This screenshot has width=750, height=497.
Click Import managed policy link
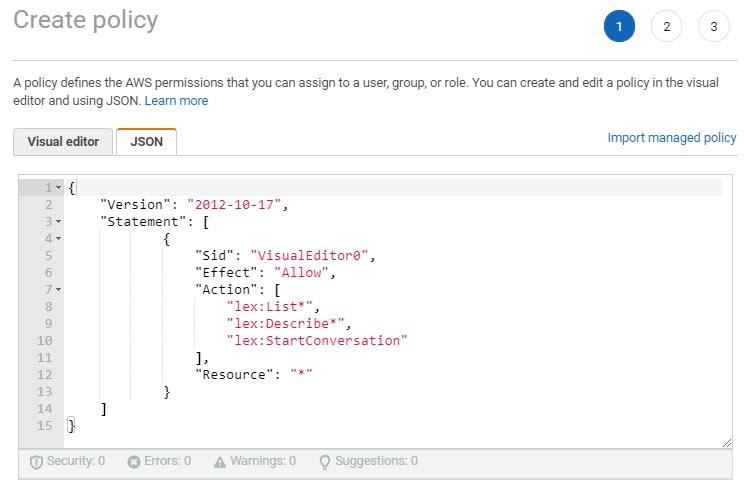pos(671,138)
